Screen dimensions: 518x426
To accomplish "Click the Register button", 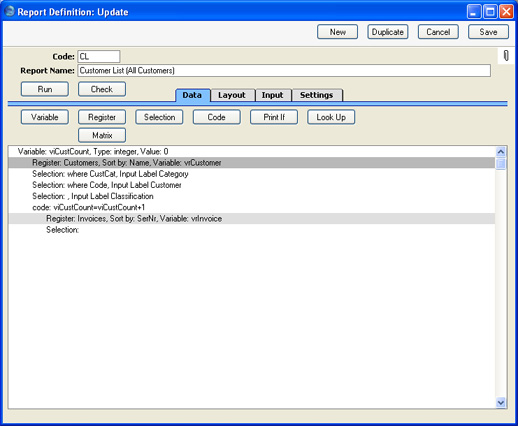I will pos(102,117).
